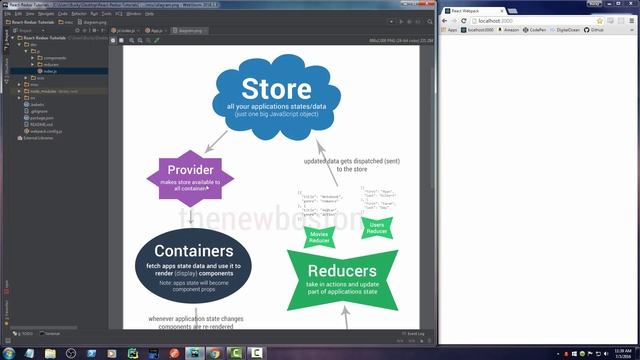Open the File menu
Screen dimensions: 640x360
[7, 14]
